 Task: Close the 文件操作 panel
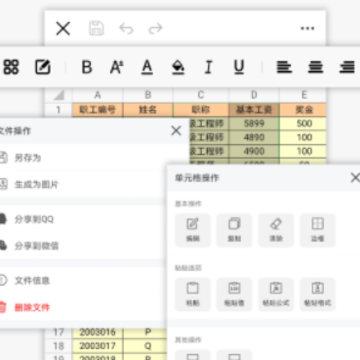click(176, 131)
